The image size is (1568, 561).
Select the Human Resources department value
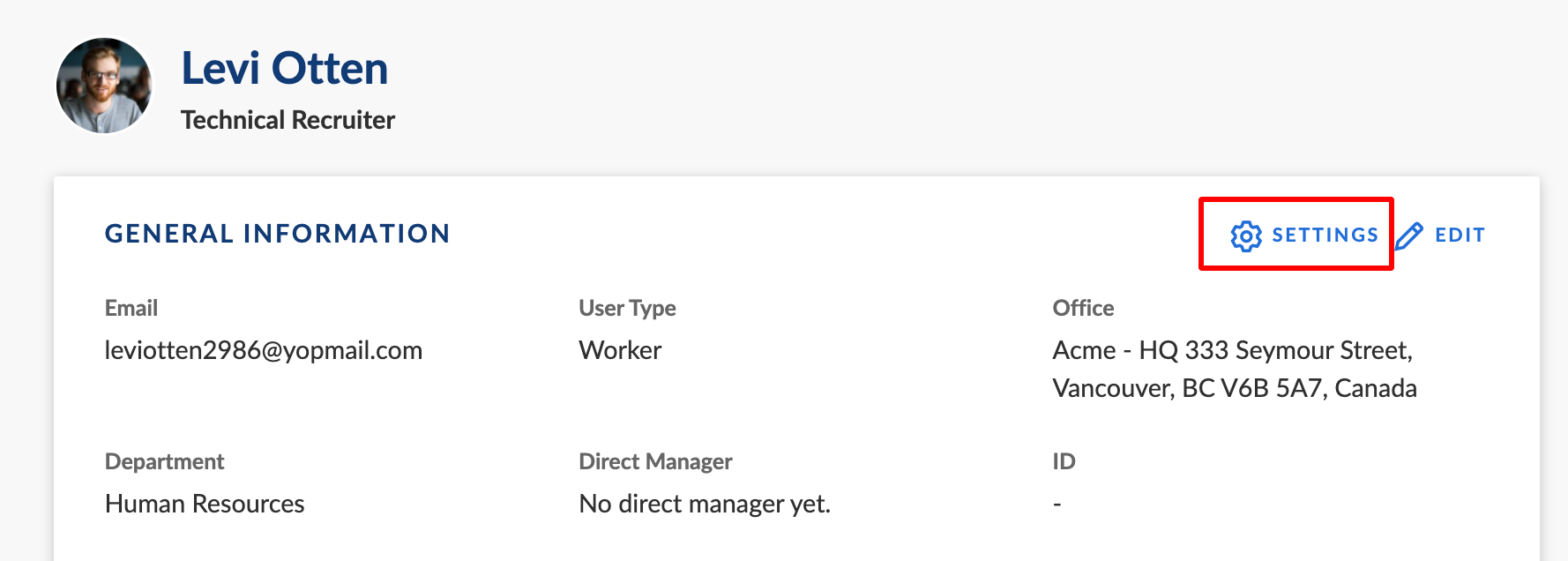pos(205,504)
